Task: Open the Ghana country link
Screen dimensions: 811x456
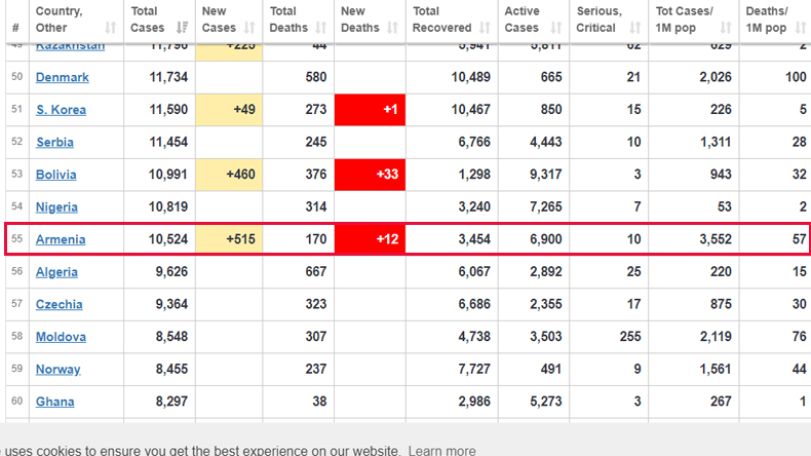Action: pyautogui.click(x=55, y=402)
